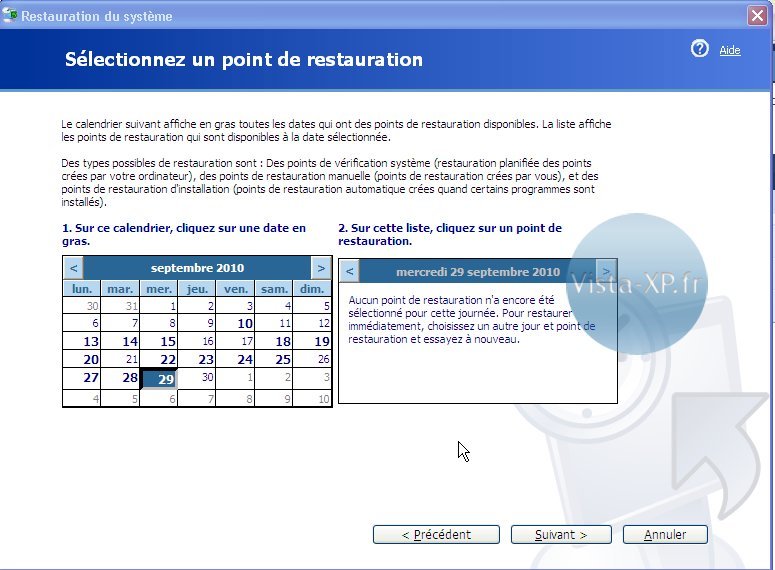The image size is (775, 570).
Task: Select September 10 in the calendar
Action: click(245, 324)
